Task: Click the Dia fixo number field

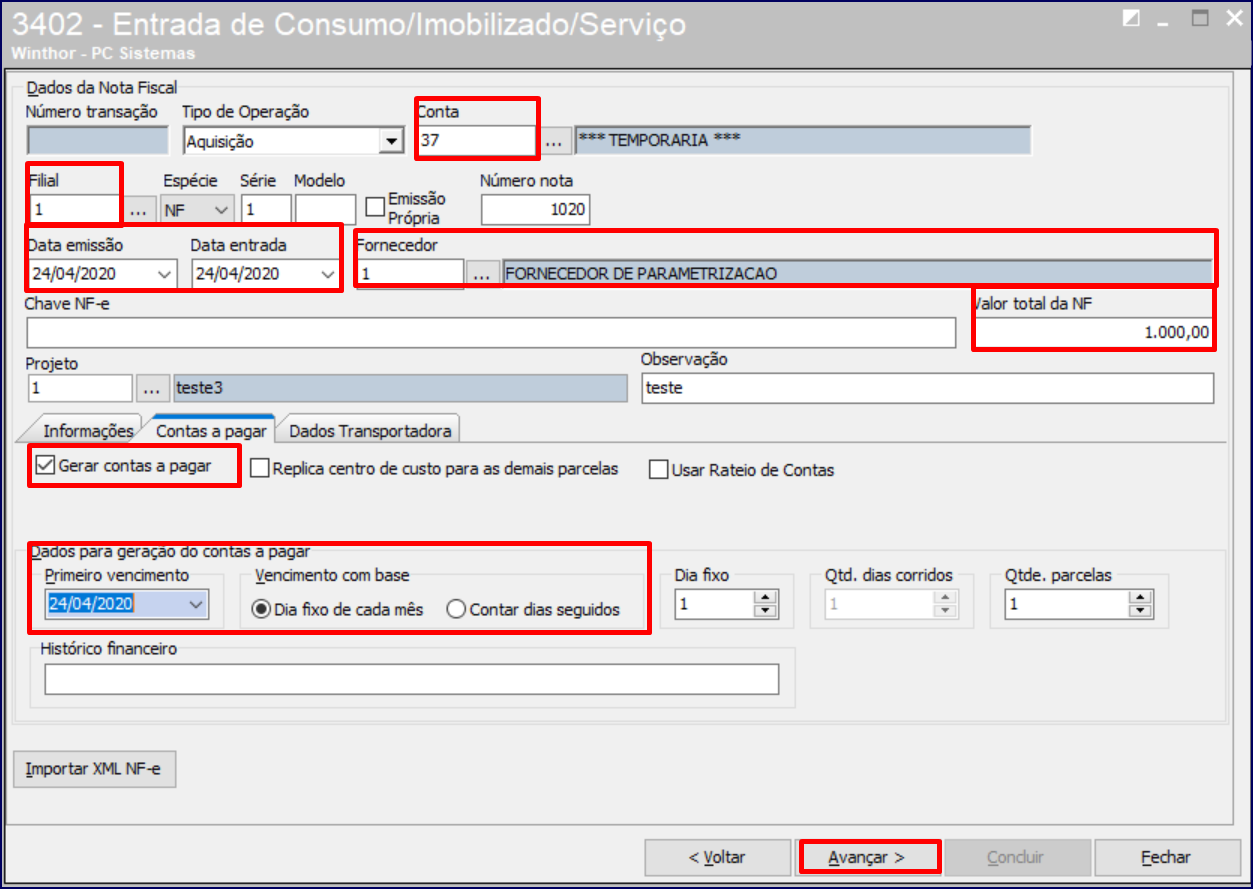Action: (x=715, y=604)
